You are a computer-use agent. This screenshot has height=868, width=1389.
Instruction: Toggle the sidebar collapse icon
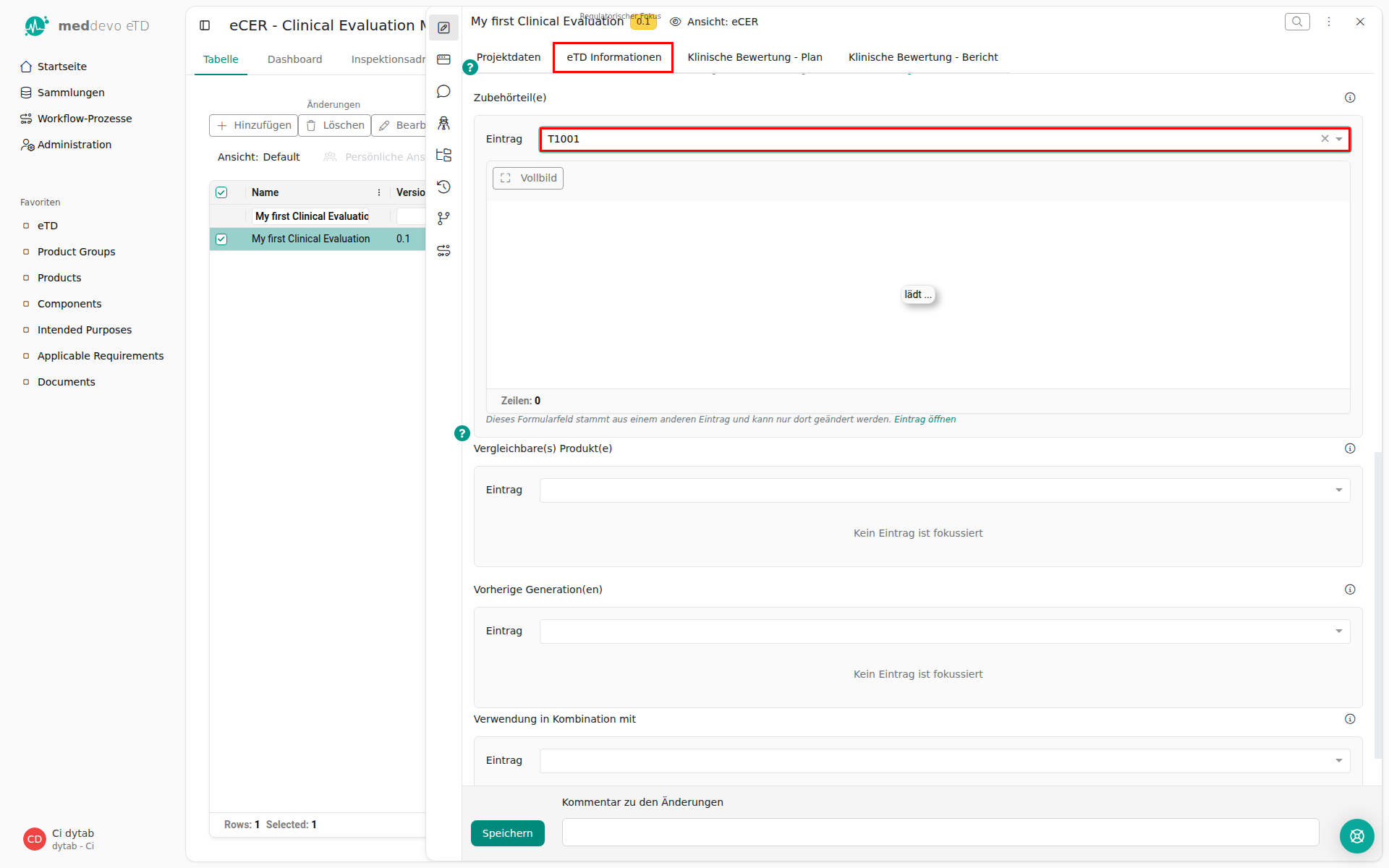(205, 25)
